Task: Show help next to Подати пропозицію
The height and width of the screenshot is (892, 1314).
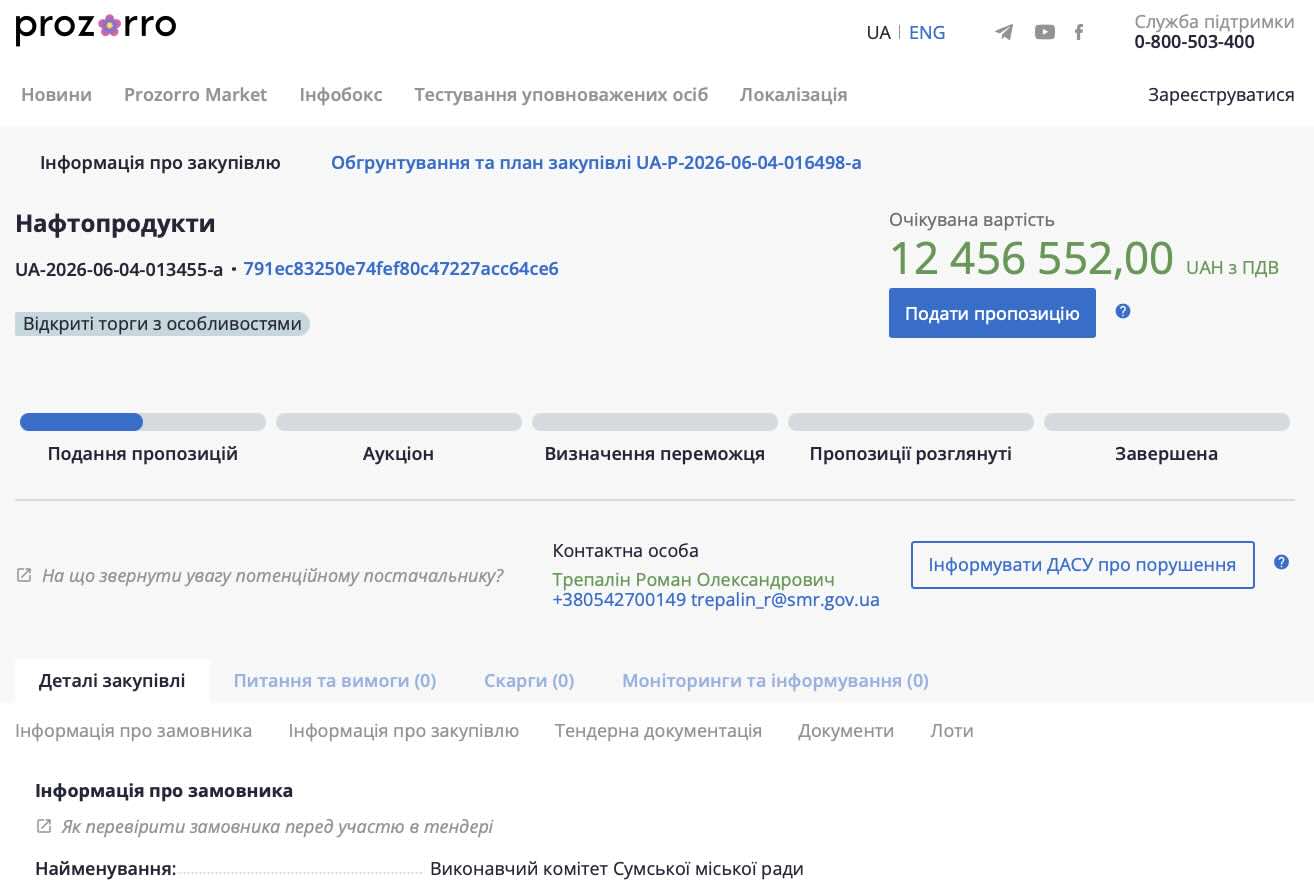Action: click(x=1123, y=311)
